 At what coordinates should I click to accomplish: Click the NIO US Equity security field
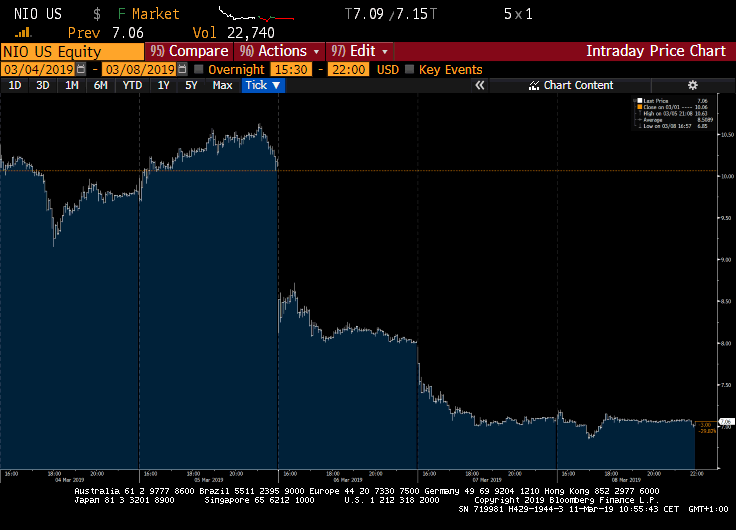(72, 52)
